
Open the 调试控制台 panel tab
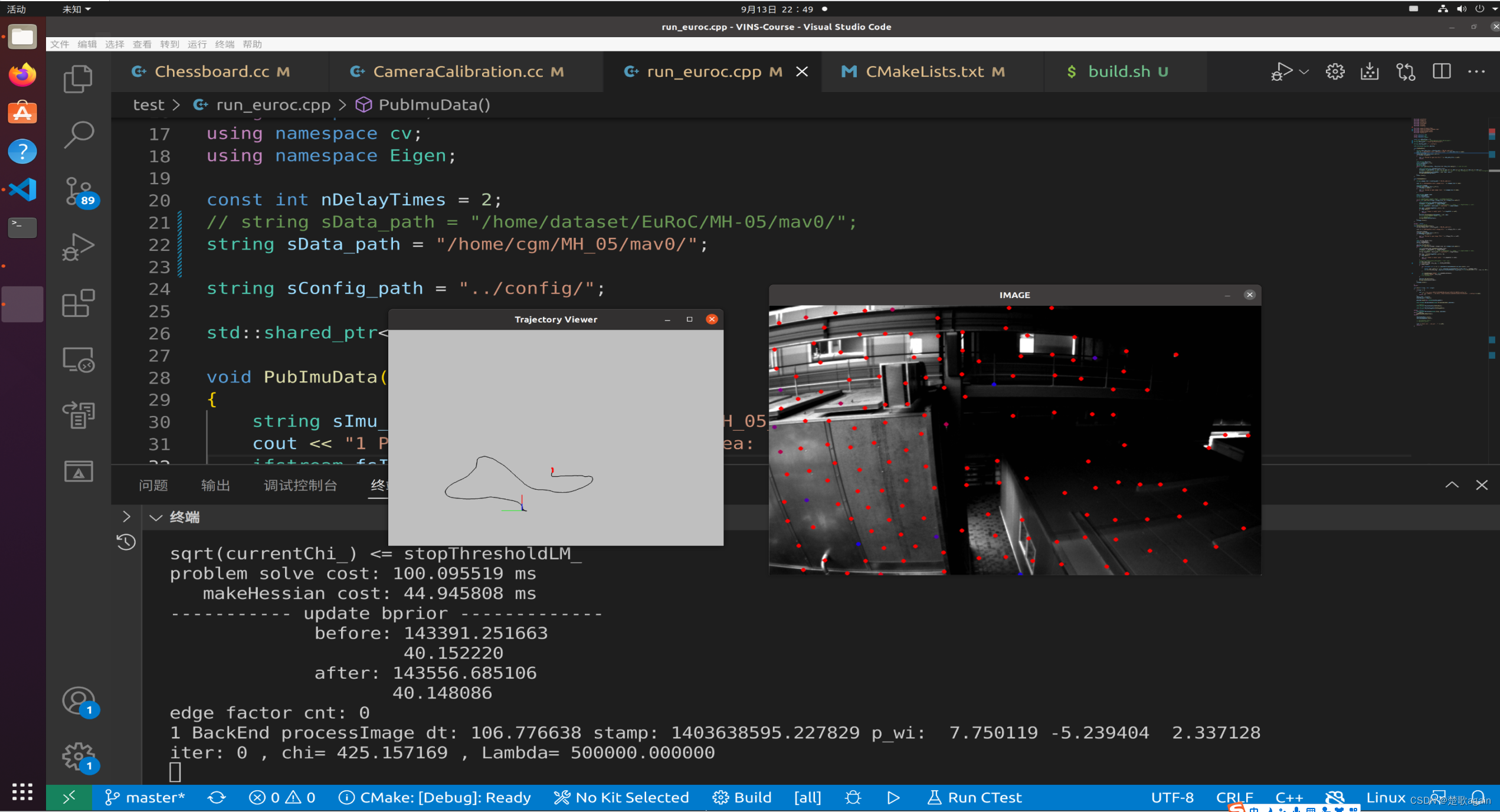click(x=300, y=485)
